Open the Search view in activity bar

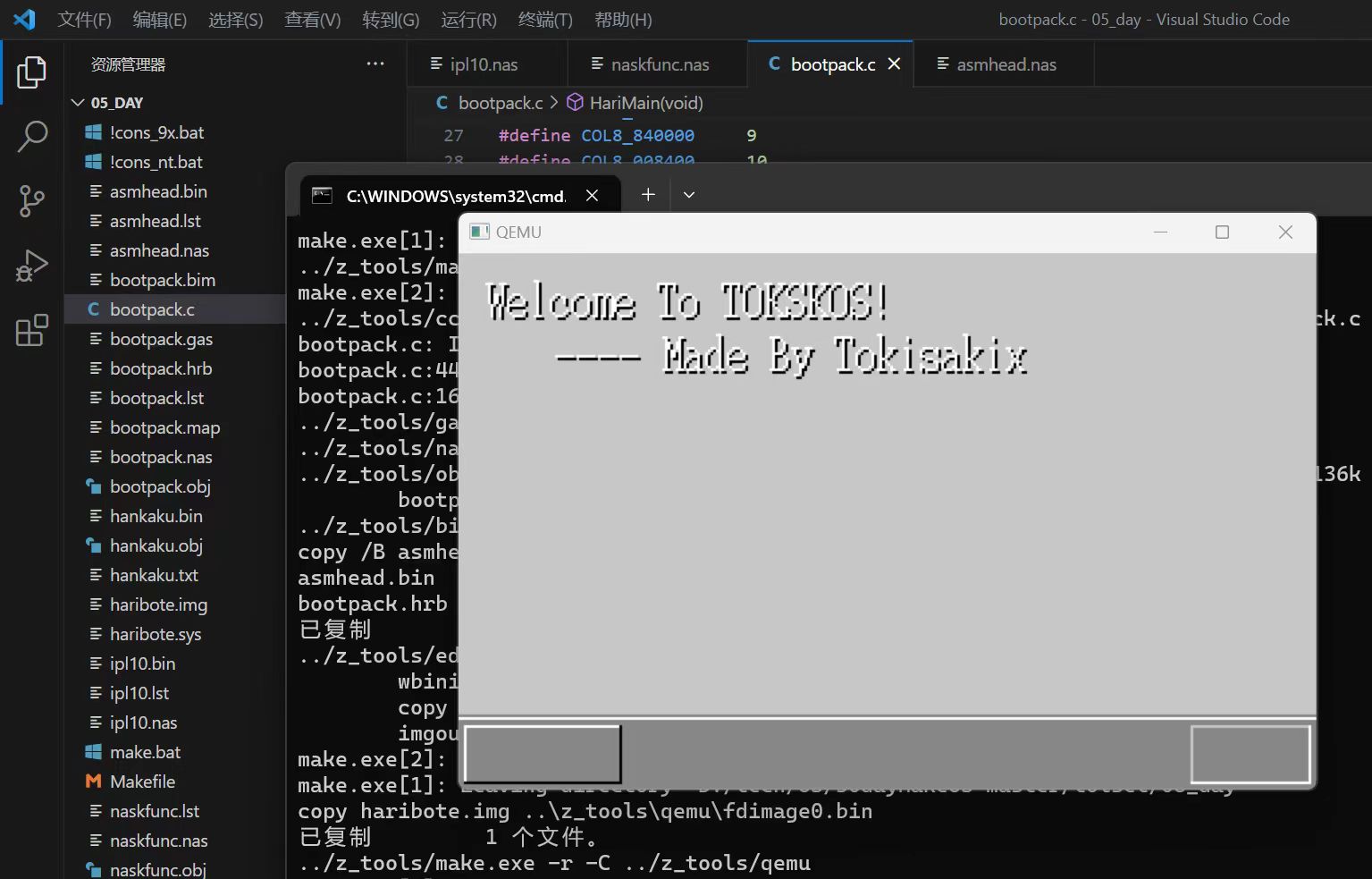(x=32, y=137)
